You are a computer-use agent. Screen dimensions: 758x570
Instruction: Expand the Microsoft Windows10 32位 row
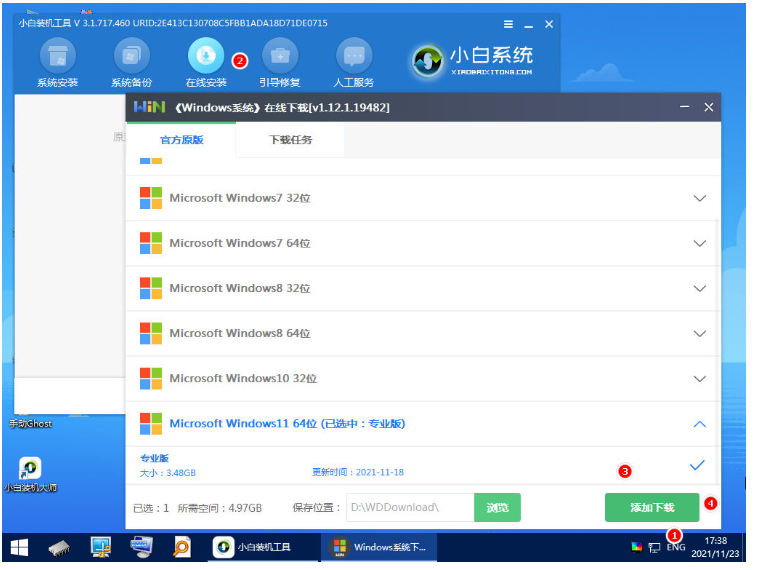click(x=700, y=379)
